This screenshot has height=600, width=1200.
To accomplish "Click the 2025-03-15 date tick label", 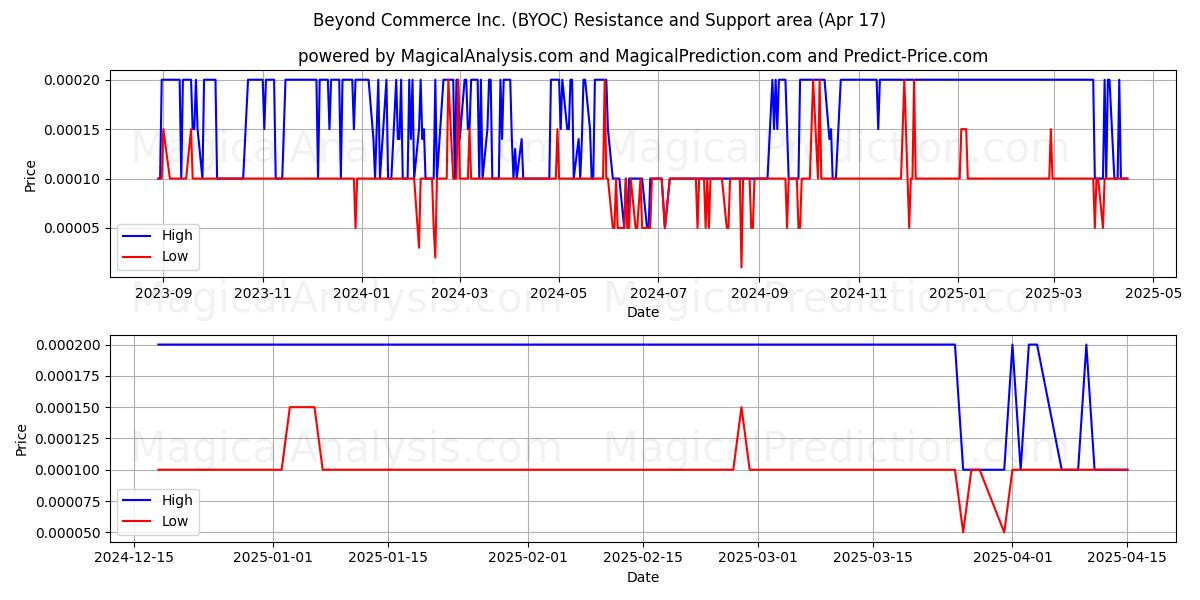I will [x=872, y=558].
